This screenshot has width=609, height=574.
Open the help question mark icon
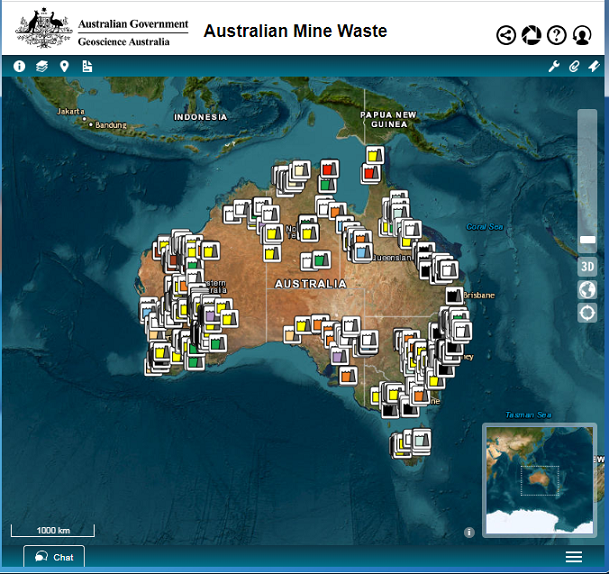[557, 35]
